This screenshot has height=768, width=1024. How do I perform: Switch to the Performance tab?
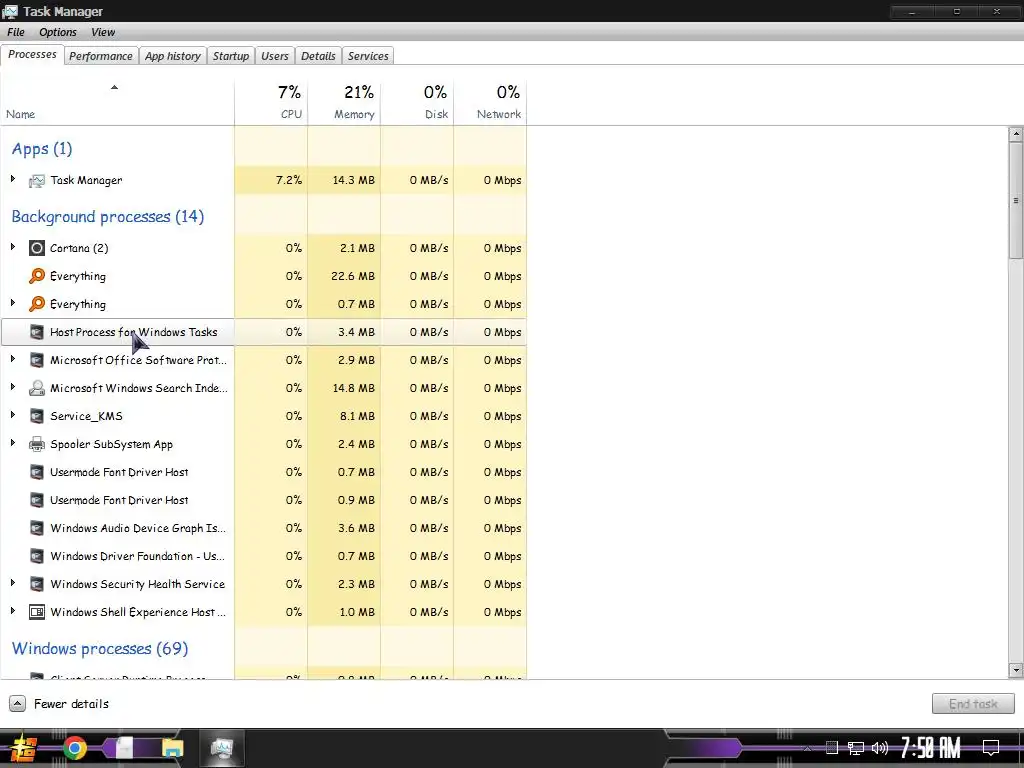click(101, 56)
